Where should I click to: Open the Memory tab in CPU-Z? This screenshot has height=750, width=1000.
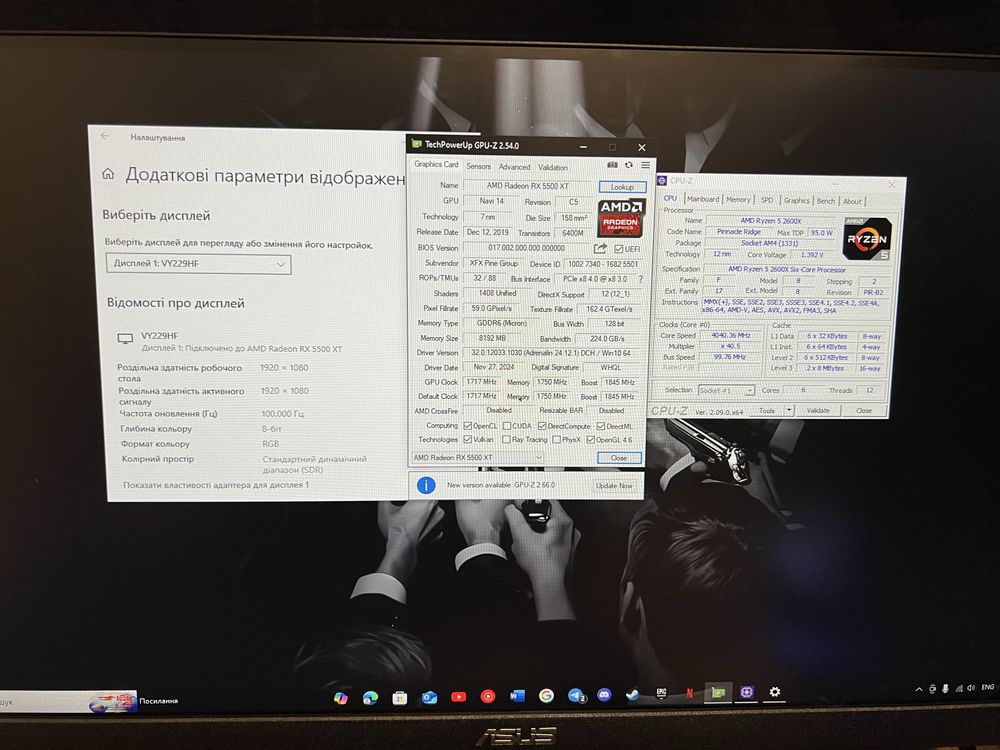click(738, 200)
